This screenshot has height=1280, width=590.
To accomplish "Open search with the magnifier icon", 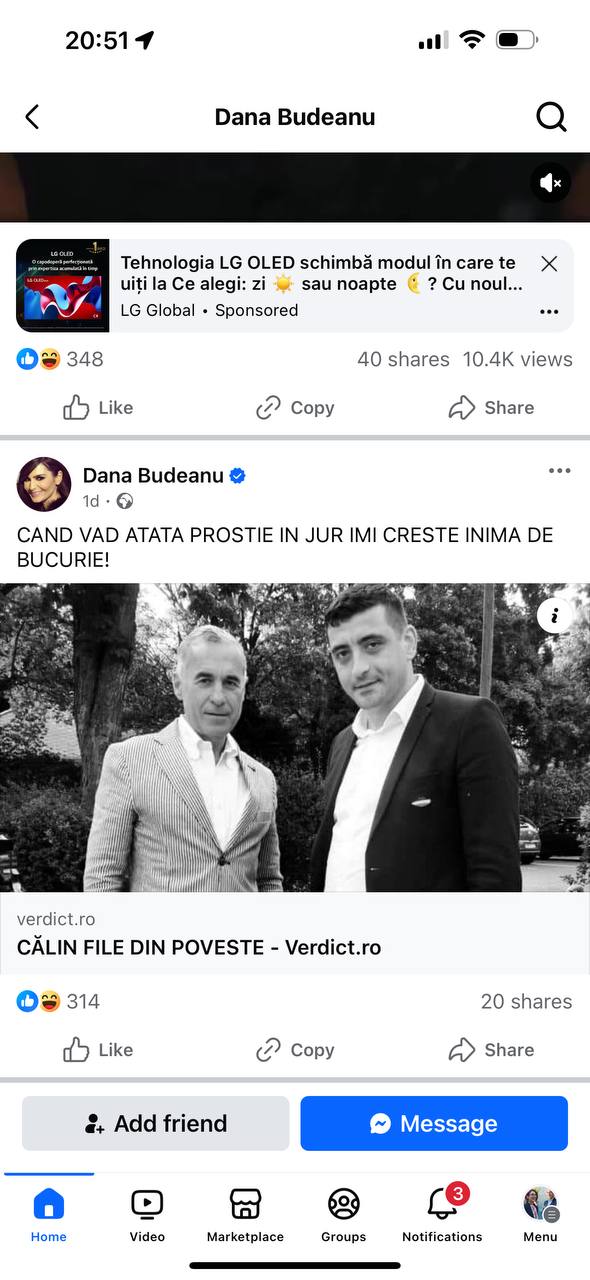I will (x=551, y=117).
